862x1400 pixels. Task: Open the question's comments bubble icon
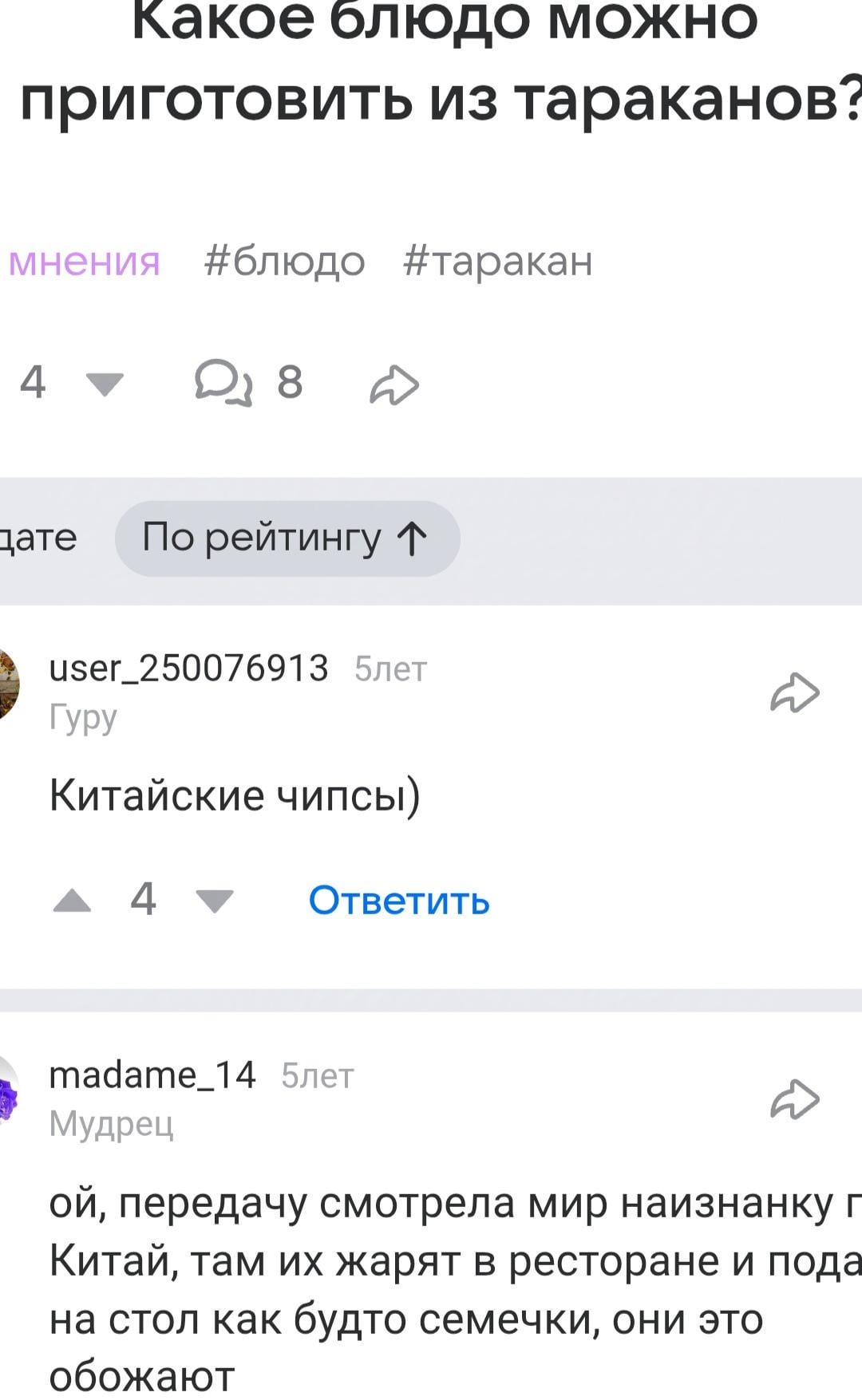pyautogui.click(x=223, y=383)
